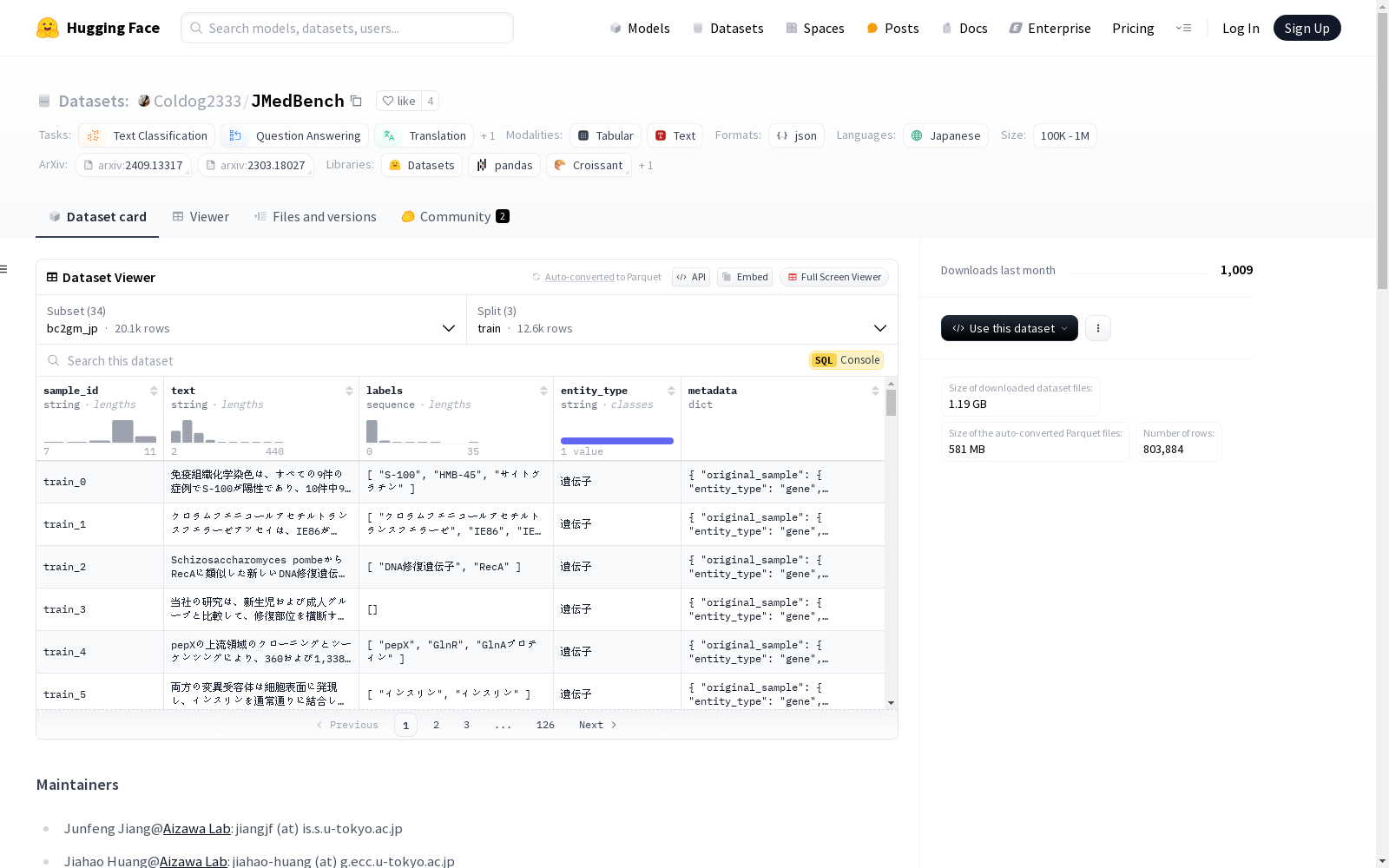Click the Coldog2333 user avatar
The image size is (1389, 868).
pos(144,101)
